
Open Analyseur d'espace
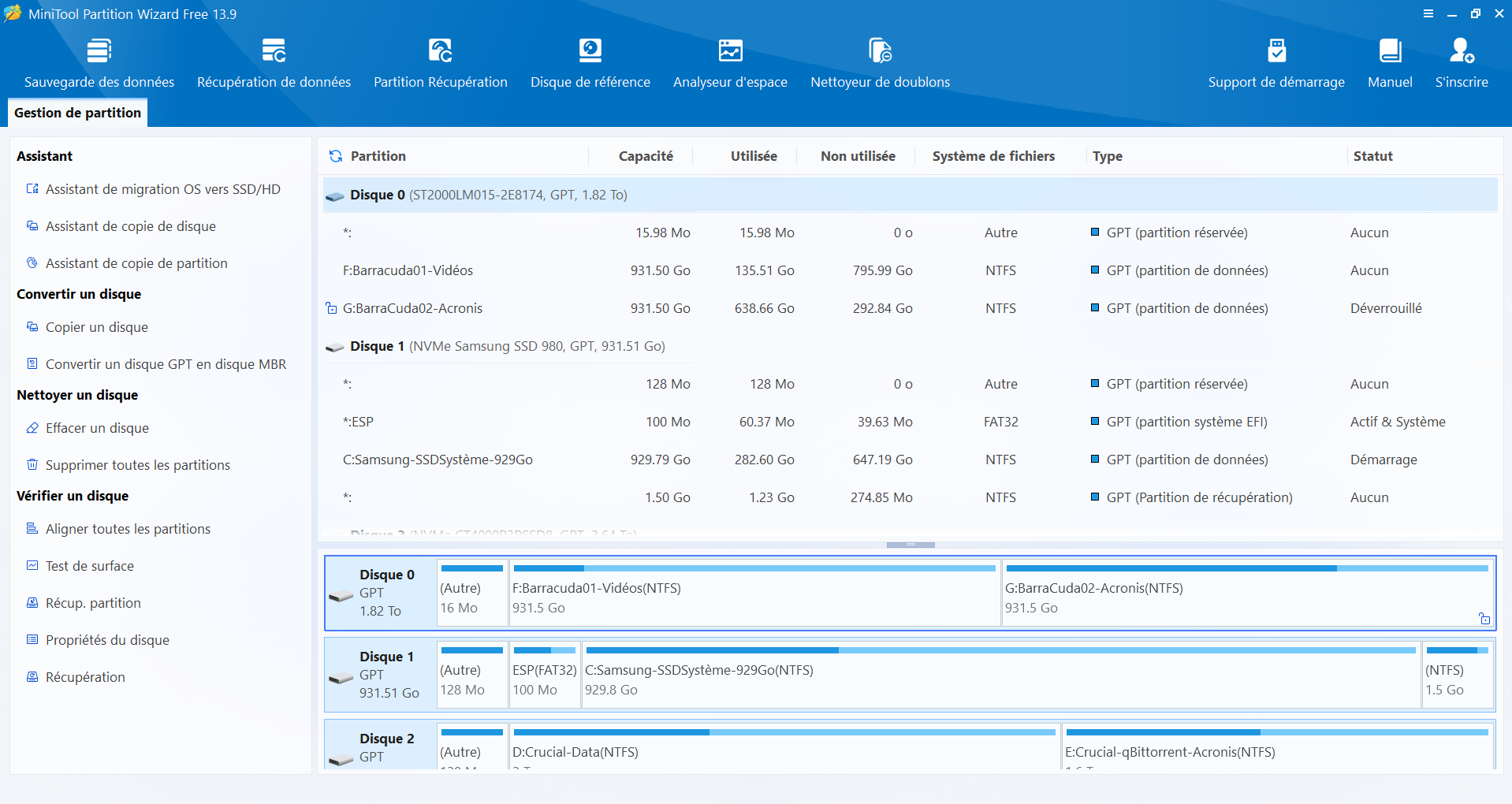[730, 63]
